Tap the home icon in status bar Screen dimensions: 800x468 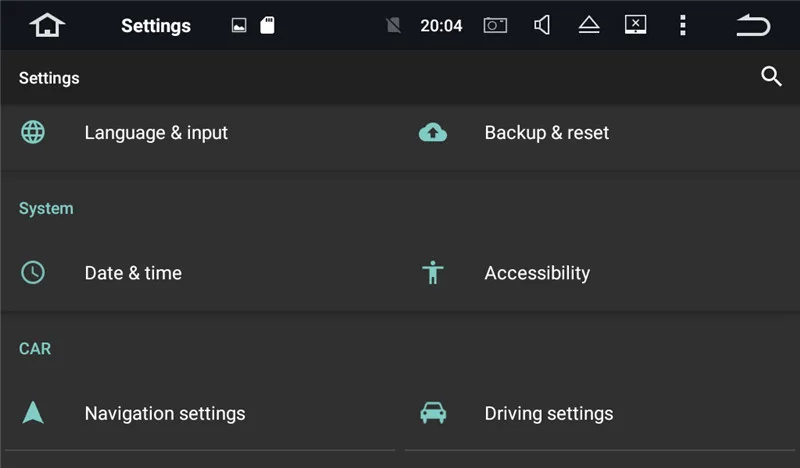47,25
